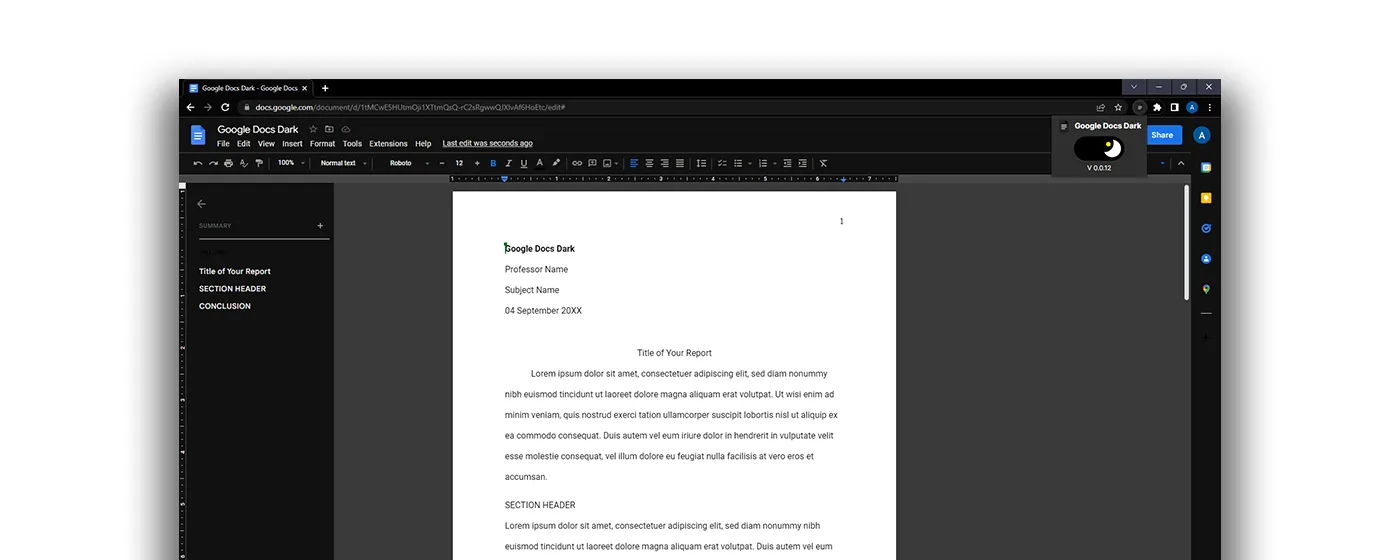Viewport: 1400px width, 560px height.
Task: Jump to 'Title of Your Report' outline item
Action: click(235, 271)
